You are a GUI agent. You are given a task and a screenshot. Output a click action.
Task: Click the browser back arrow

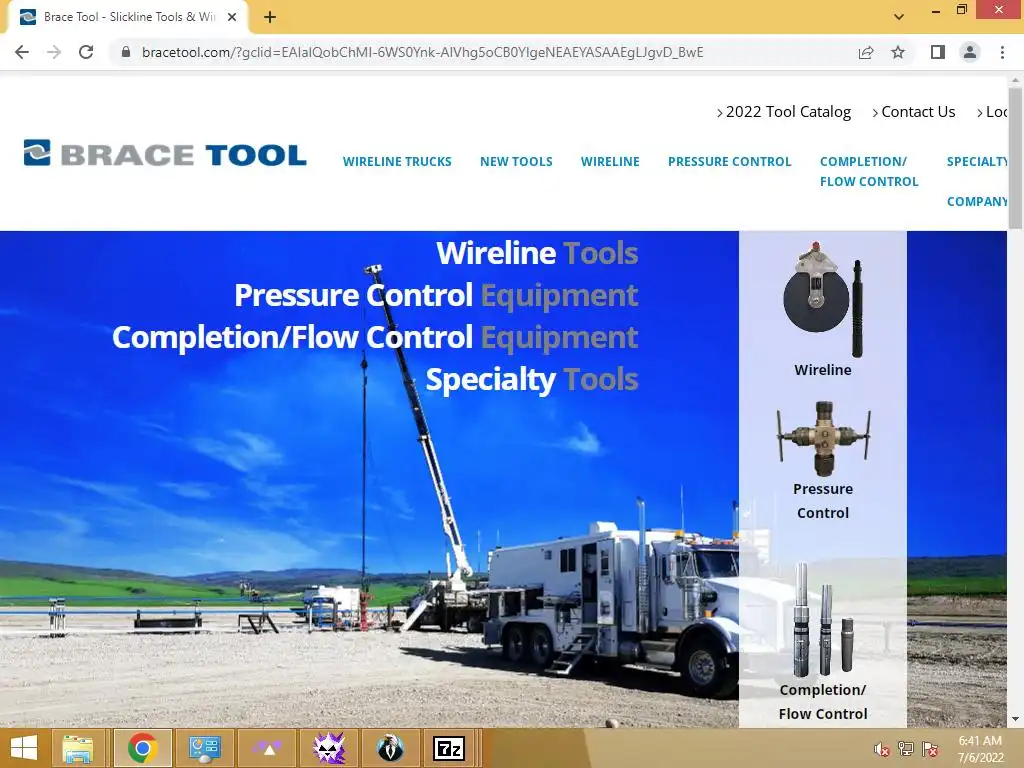[x=22, y=52]
